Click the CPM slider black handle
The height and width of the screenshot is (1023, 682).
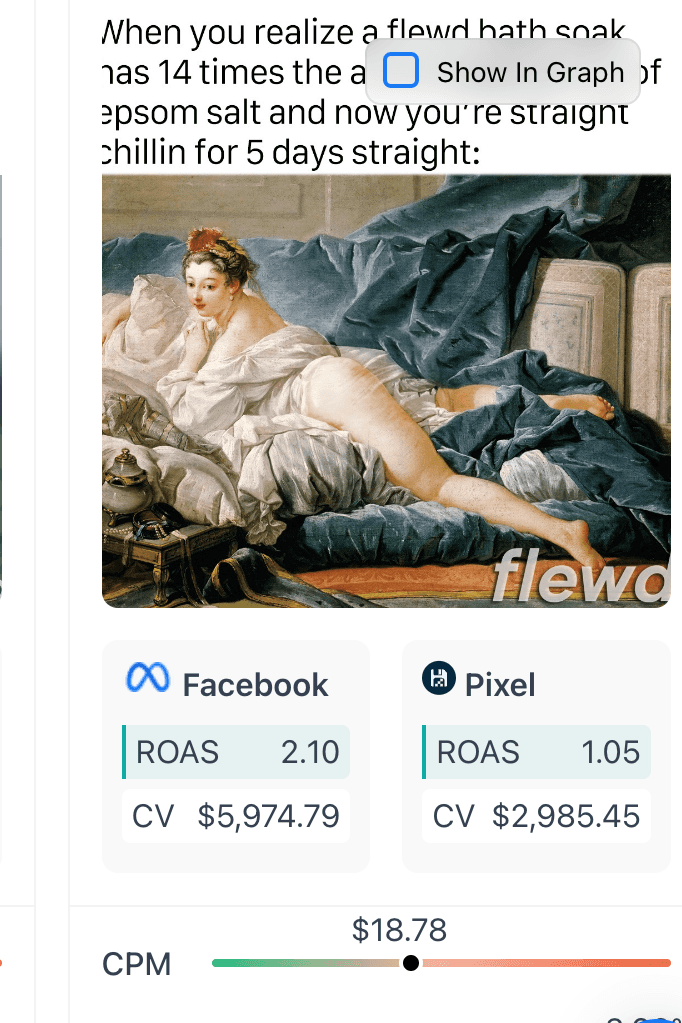(x=411, y=962)
